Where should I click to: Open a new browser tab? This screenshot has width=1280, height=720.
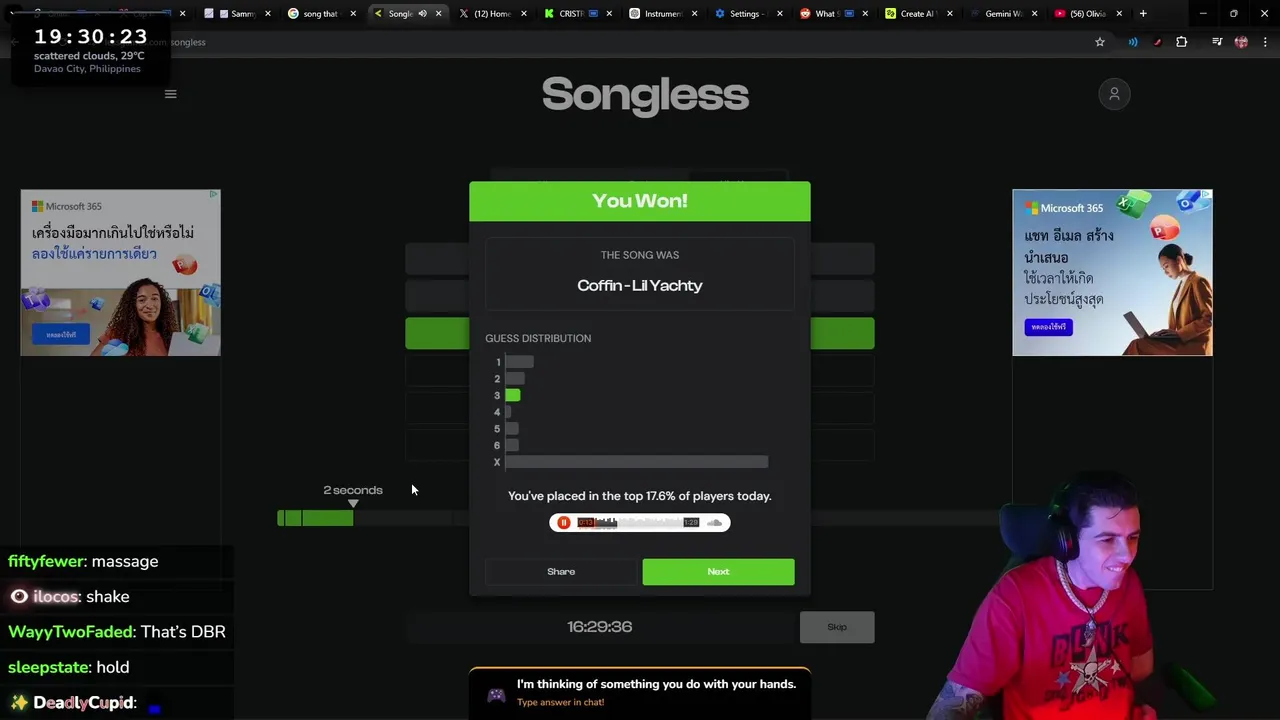pos(1143,14)
